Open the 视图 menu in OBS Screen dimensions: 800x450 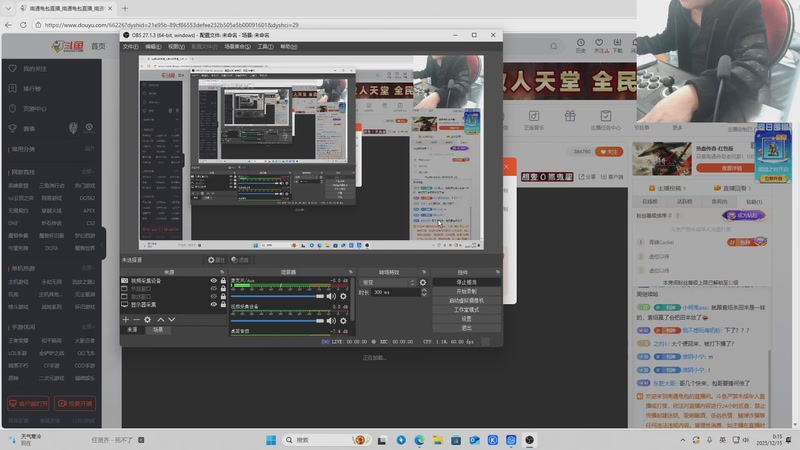click(x=177, y=46)
